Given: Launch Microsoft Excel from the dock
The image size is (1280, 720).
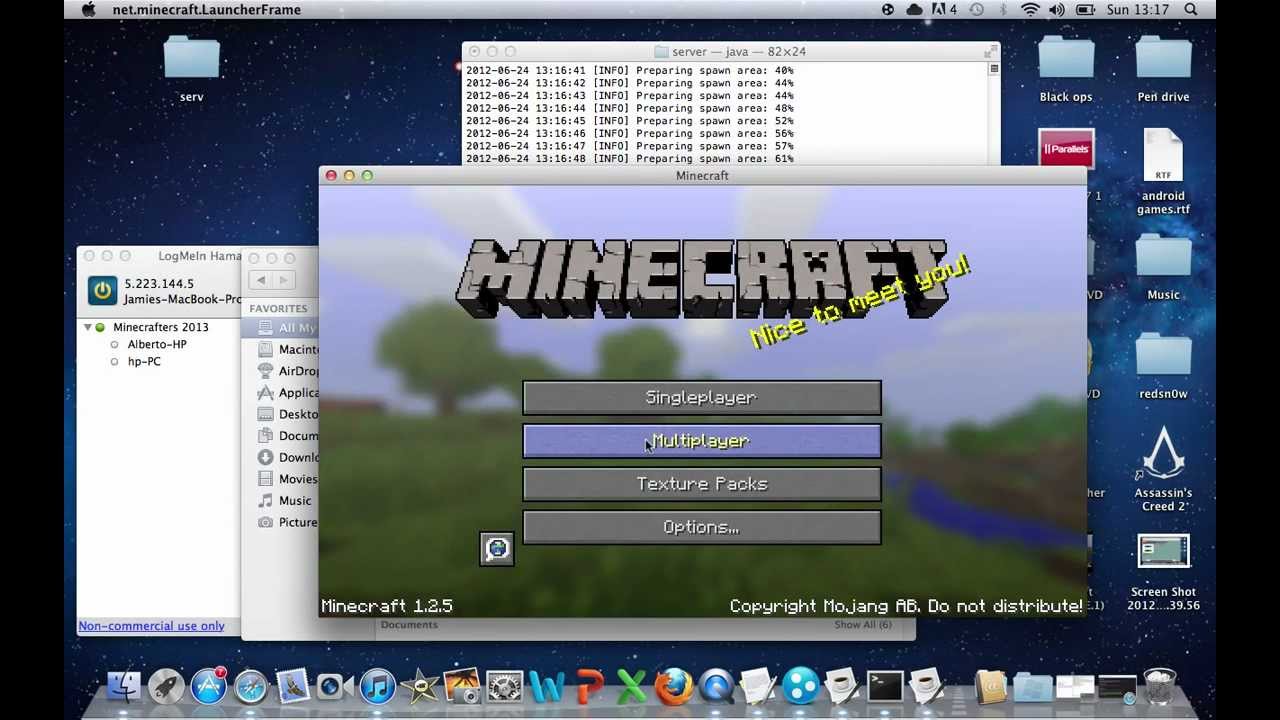Looking at the screenshot, I should tap(631, 687).
